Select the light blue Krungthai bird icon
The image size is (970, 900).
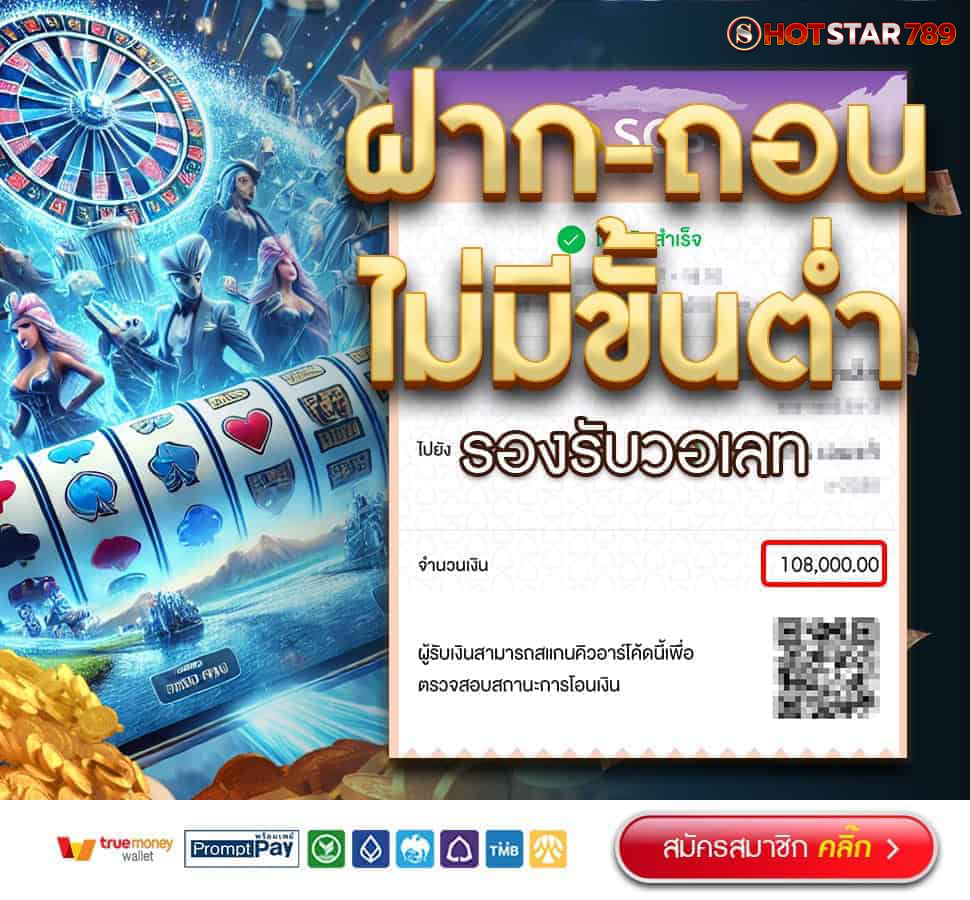pos(415,849)
